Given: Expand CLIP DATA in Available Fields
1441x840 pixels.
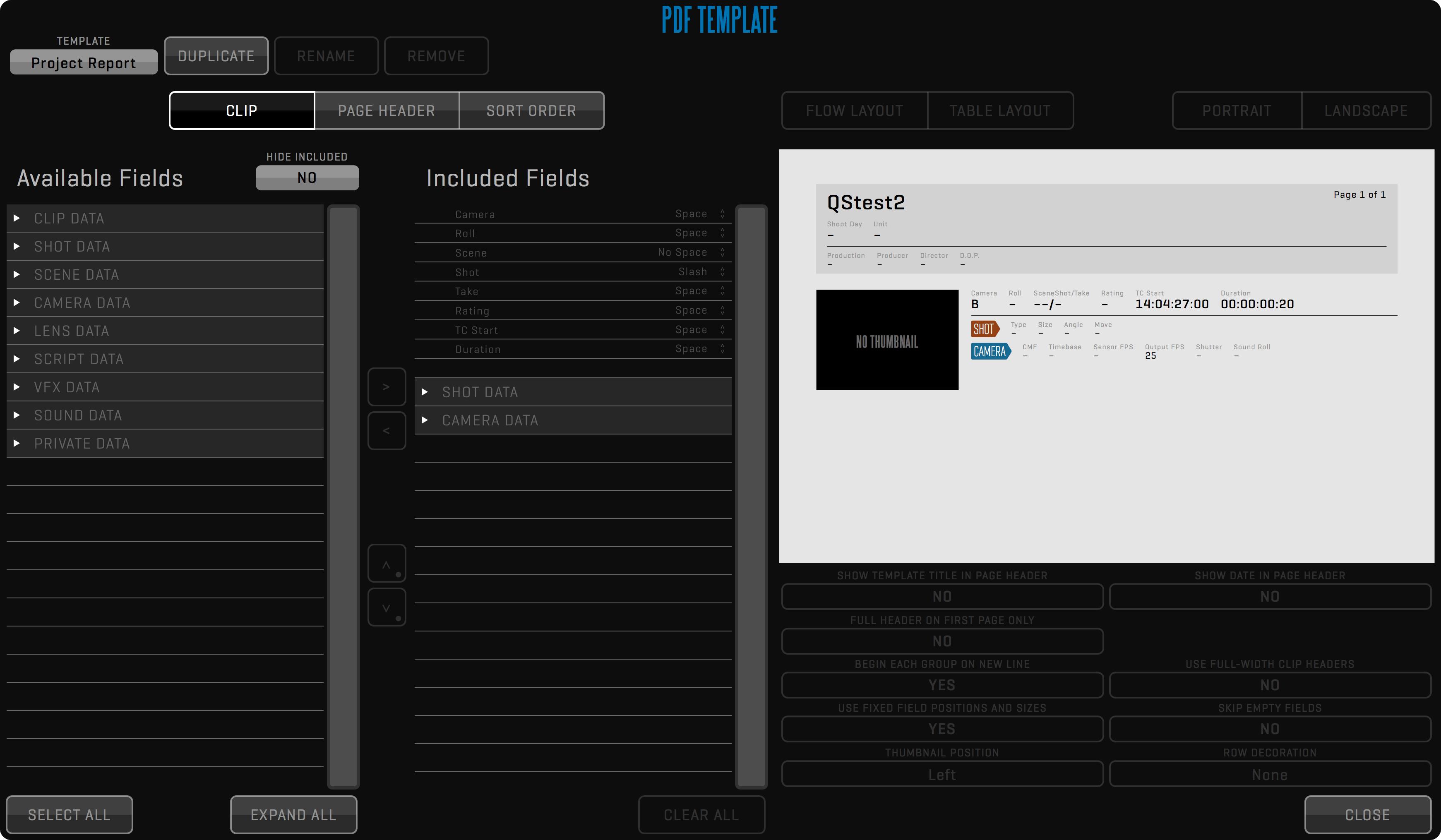Looking at the screenshot, I should [x=17, y=218].
